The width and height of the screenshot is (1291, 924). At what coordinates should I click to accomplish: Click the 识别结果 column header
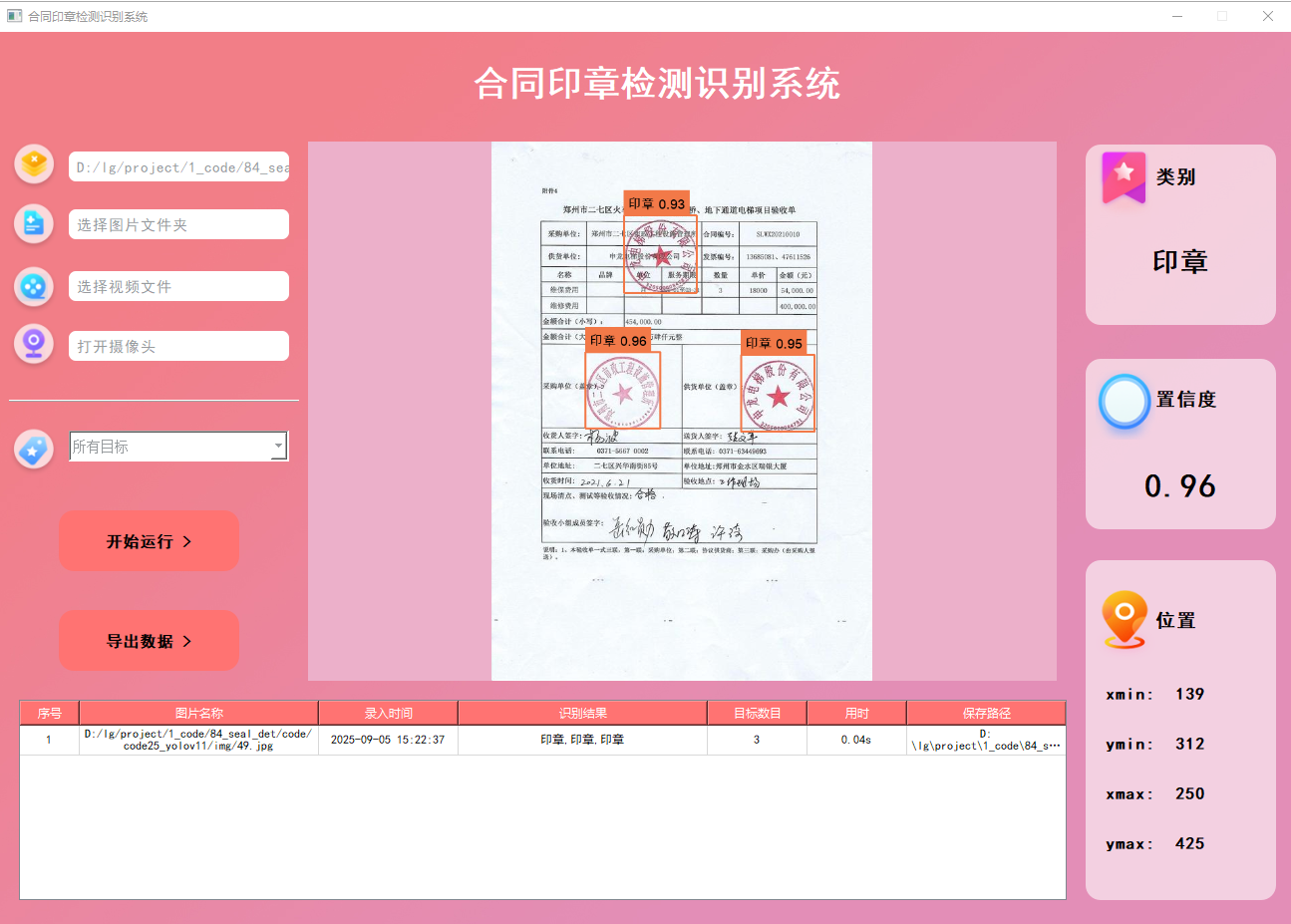tap(583, 713)
